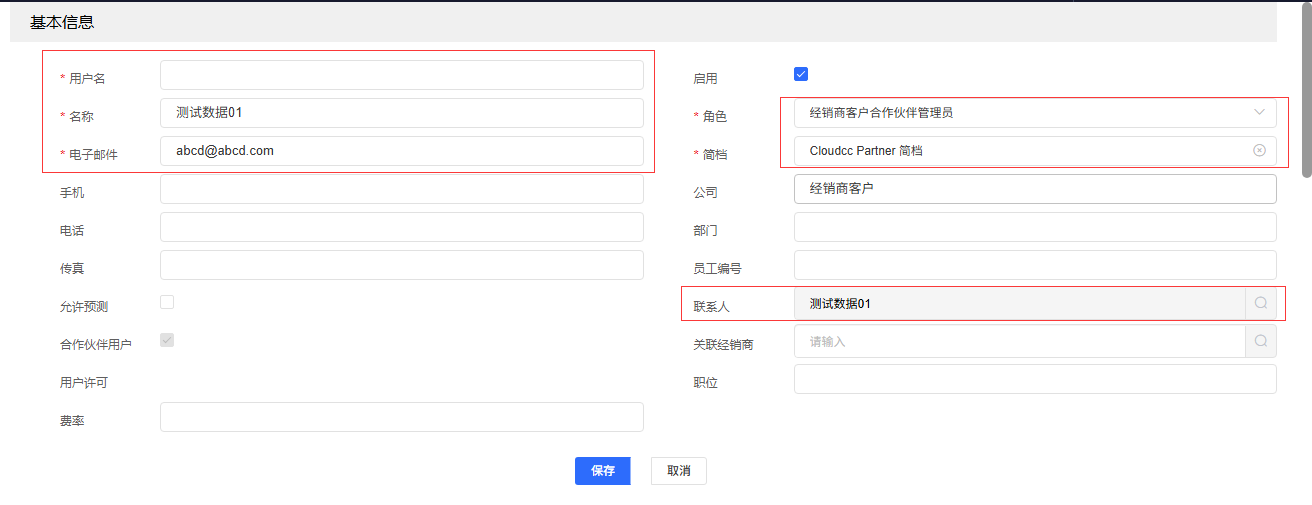
Task: Click the 公司 input field
Action: tap(1034, 189)
